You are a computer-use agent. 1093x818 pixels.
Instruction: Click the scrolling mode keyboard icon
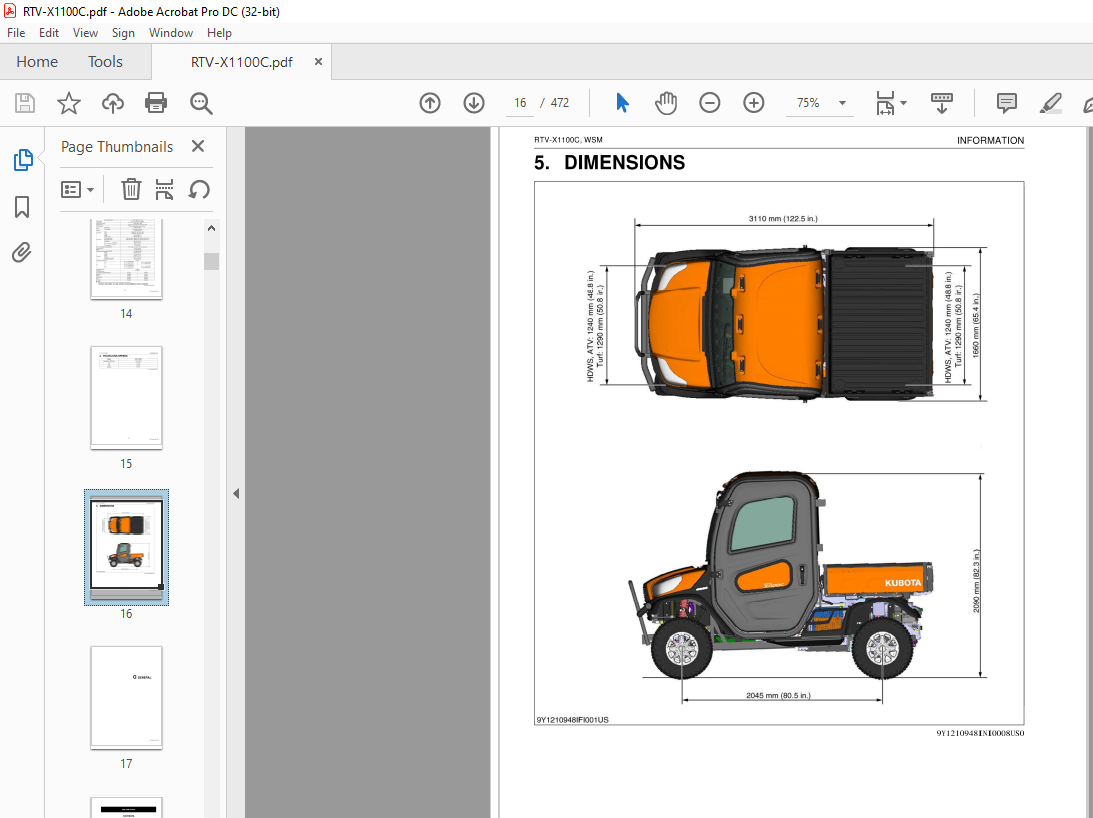[x=942, y=103]
